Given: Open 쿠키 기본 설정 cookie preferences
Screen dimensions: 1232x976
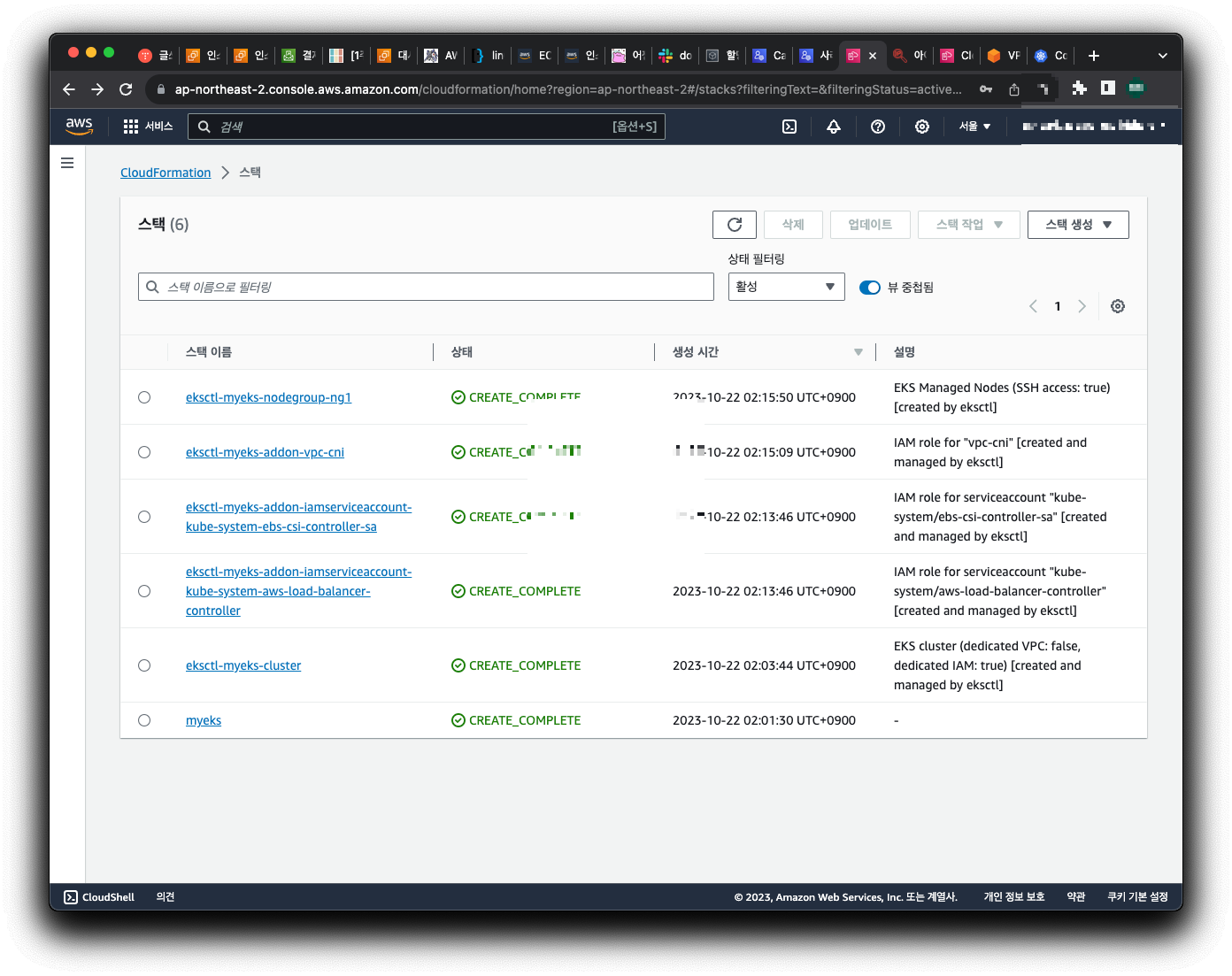Looking at the screenshot, I should coord(1138,897).
